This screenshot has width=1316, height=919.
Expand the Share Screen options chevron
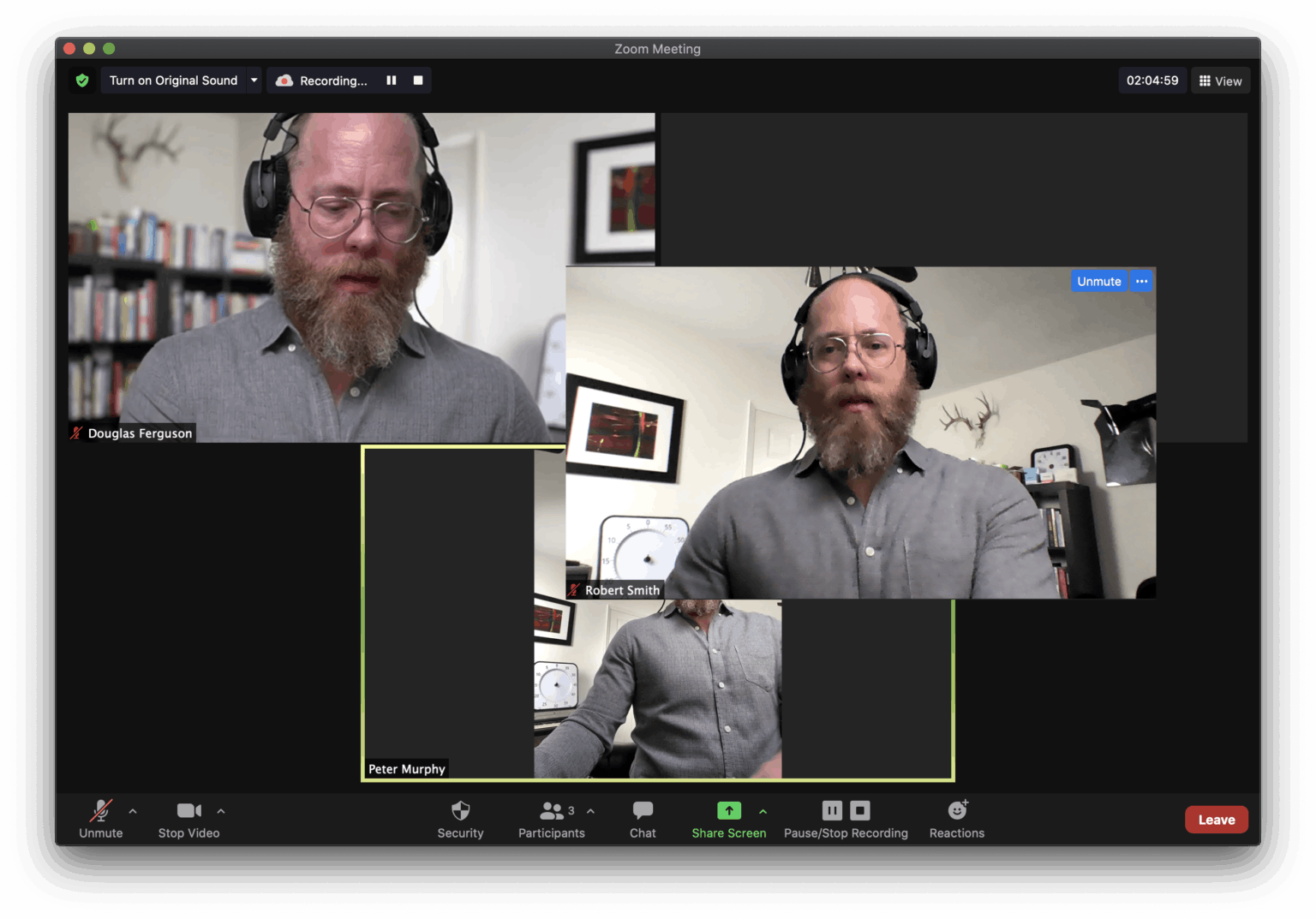coord(763,810)
